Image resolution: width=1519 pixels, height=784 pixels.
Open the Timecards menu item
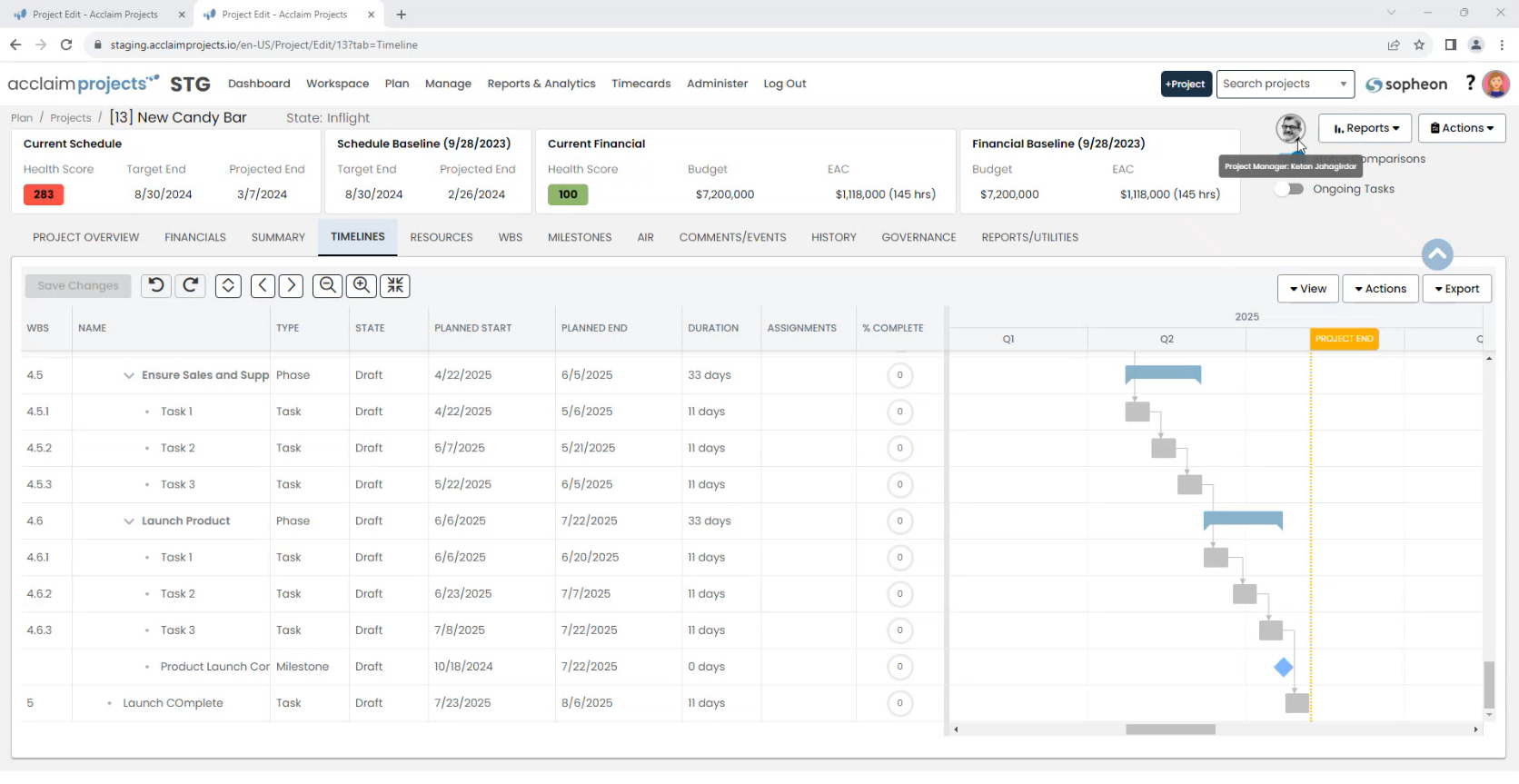pyautogui.click(x=640, y=84)
